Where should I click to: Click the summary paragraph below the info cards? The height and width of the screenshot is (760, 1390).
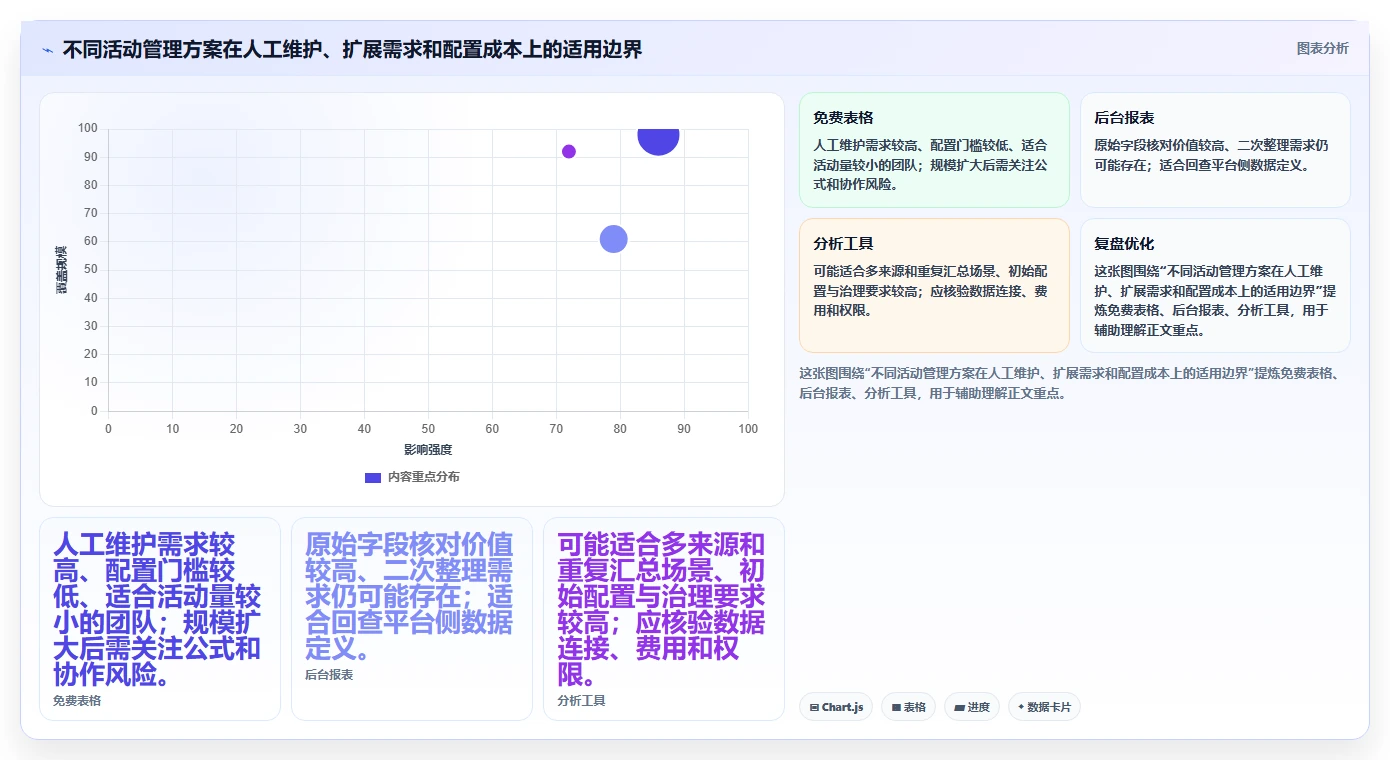point(1069,383)
